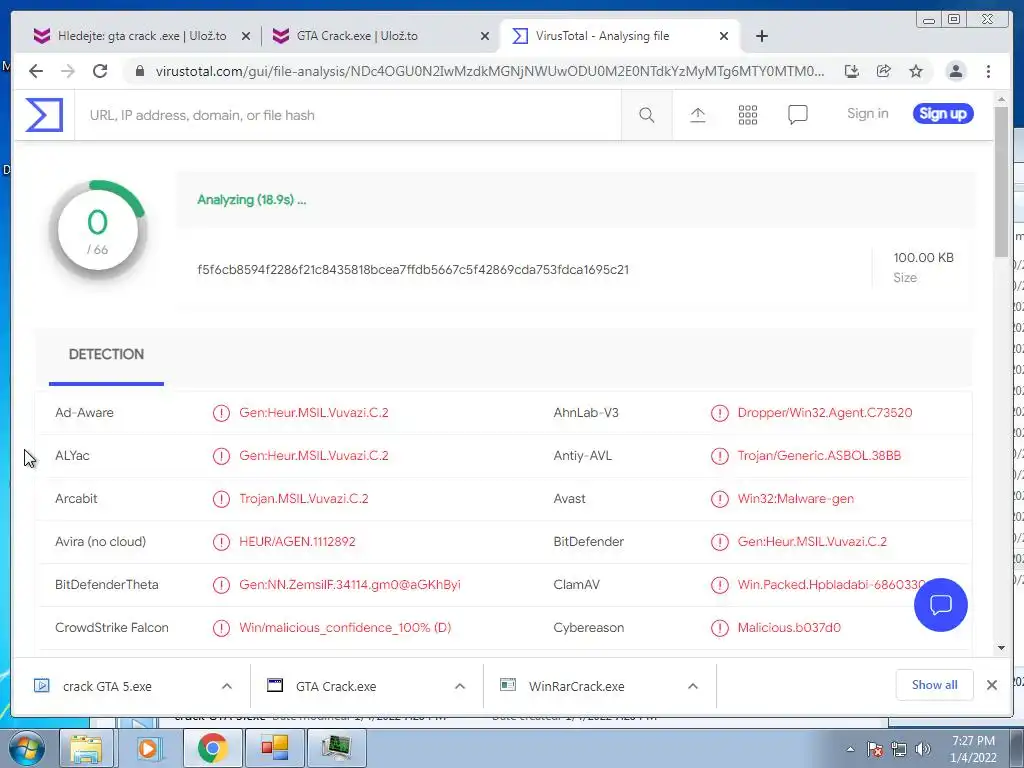This screenshot has width=1024, height=768.
Task: Select the file hash f5f6cb8594f2286f... text
Action: click(x=413, y=270)
